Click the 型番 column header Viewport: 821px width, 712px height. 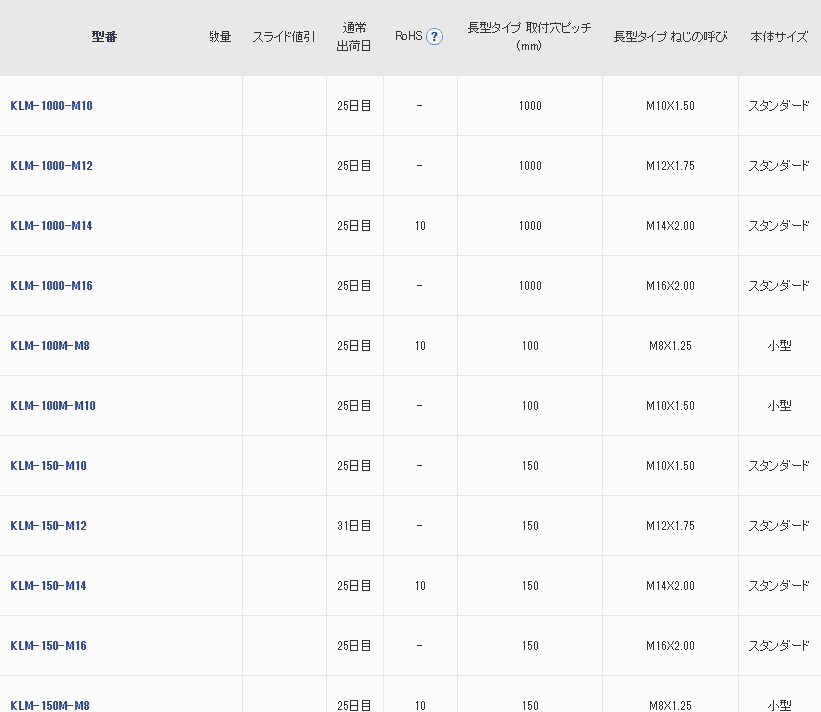[x=104, y=37]
